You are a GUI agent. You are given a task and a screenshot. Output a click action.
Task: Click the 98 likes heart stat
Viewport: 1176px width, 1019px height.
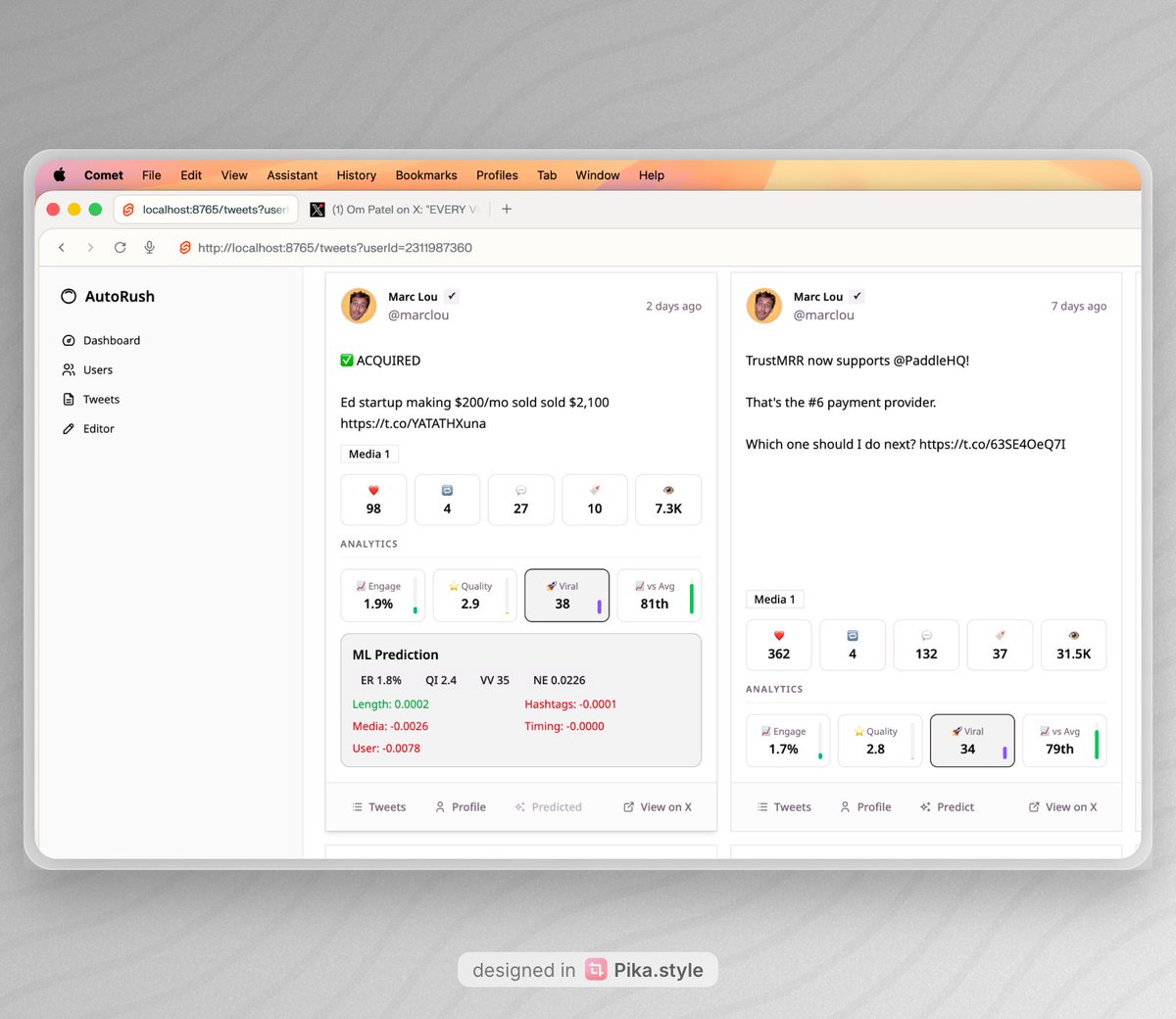coord(373,500)
